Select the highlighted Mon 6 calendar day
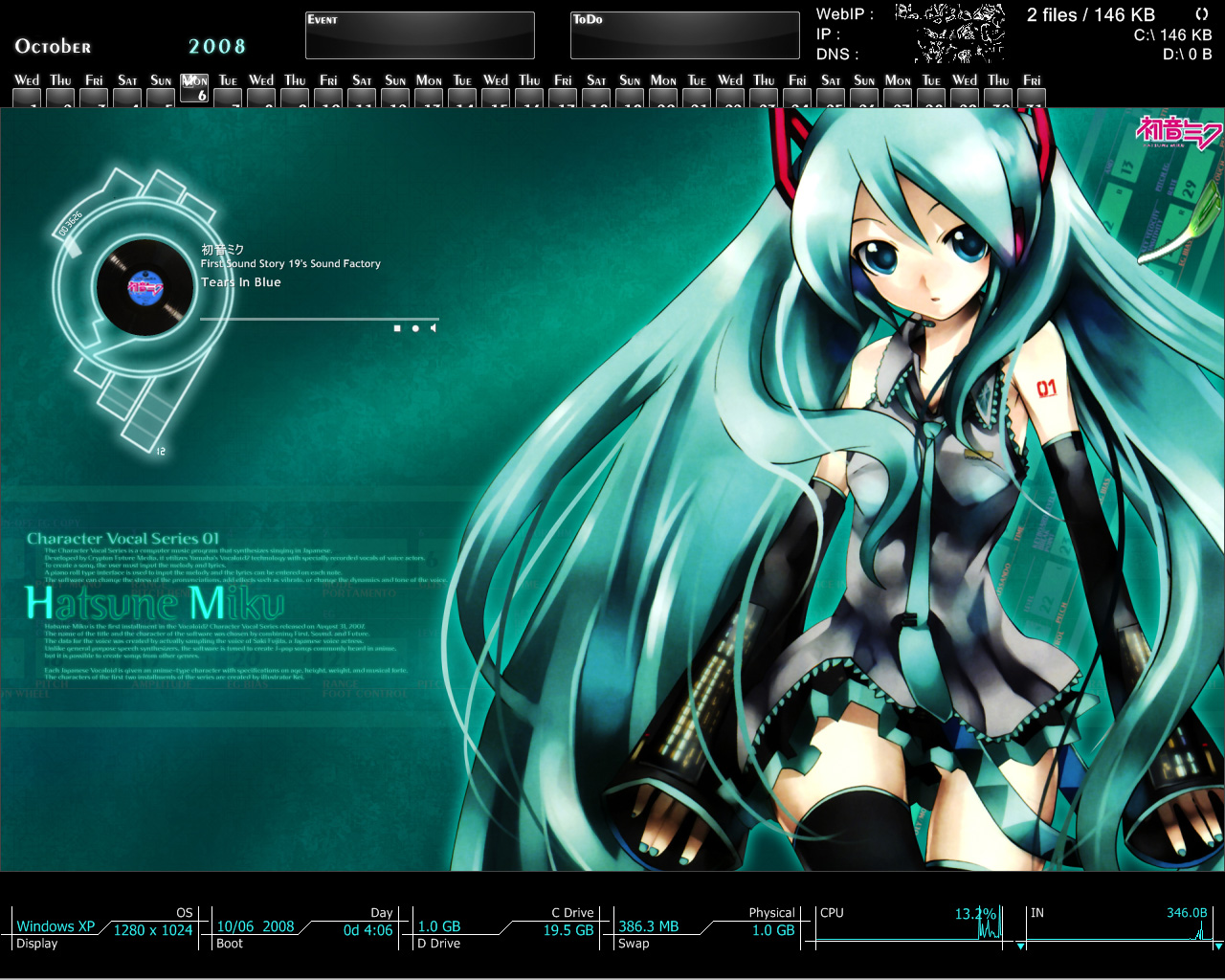The height and width of the screenshot is (980, 1225). [x=194, y=88]
